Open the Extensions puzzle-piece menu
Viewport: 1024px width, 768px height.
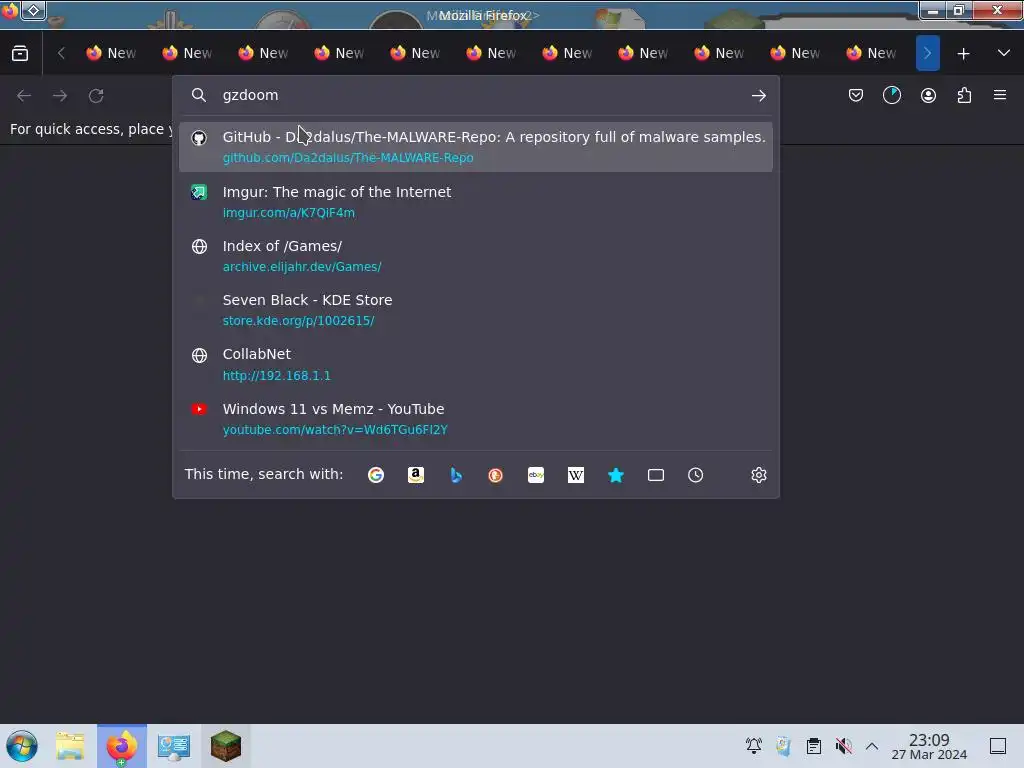point(964,95)
